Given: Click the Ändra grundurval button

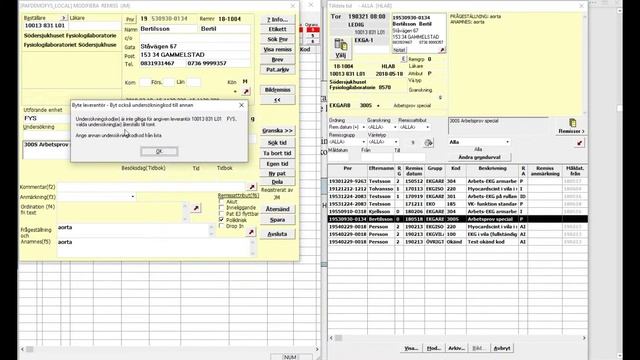Looking at the screenshot, I should (x=479, y=157).
